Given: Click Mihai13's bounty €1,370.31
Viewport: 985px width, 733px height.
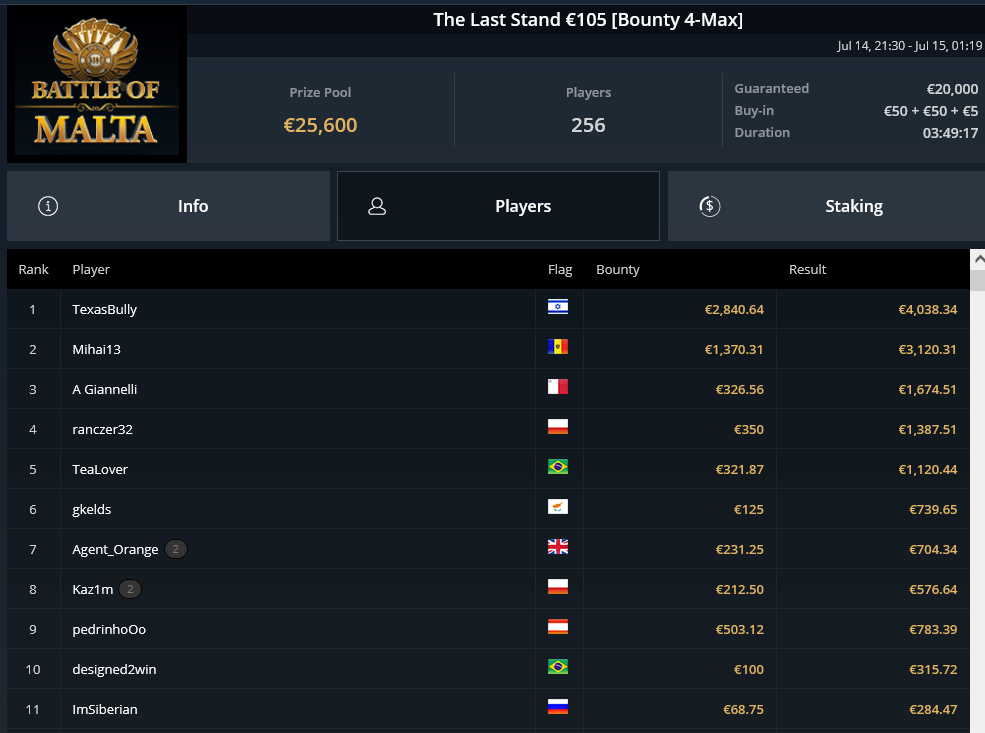Looking at the screenshot, I should point(734,350).
